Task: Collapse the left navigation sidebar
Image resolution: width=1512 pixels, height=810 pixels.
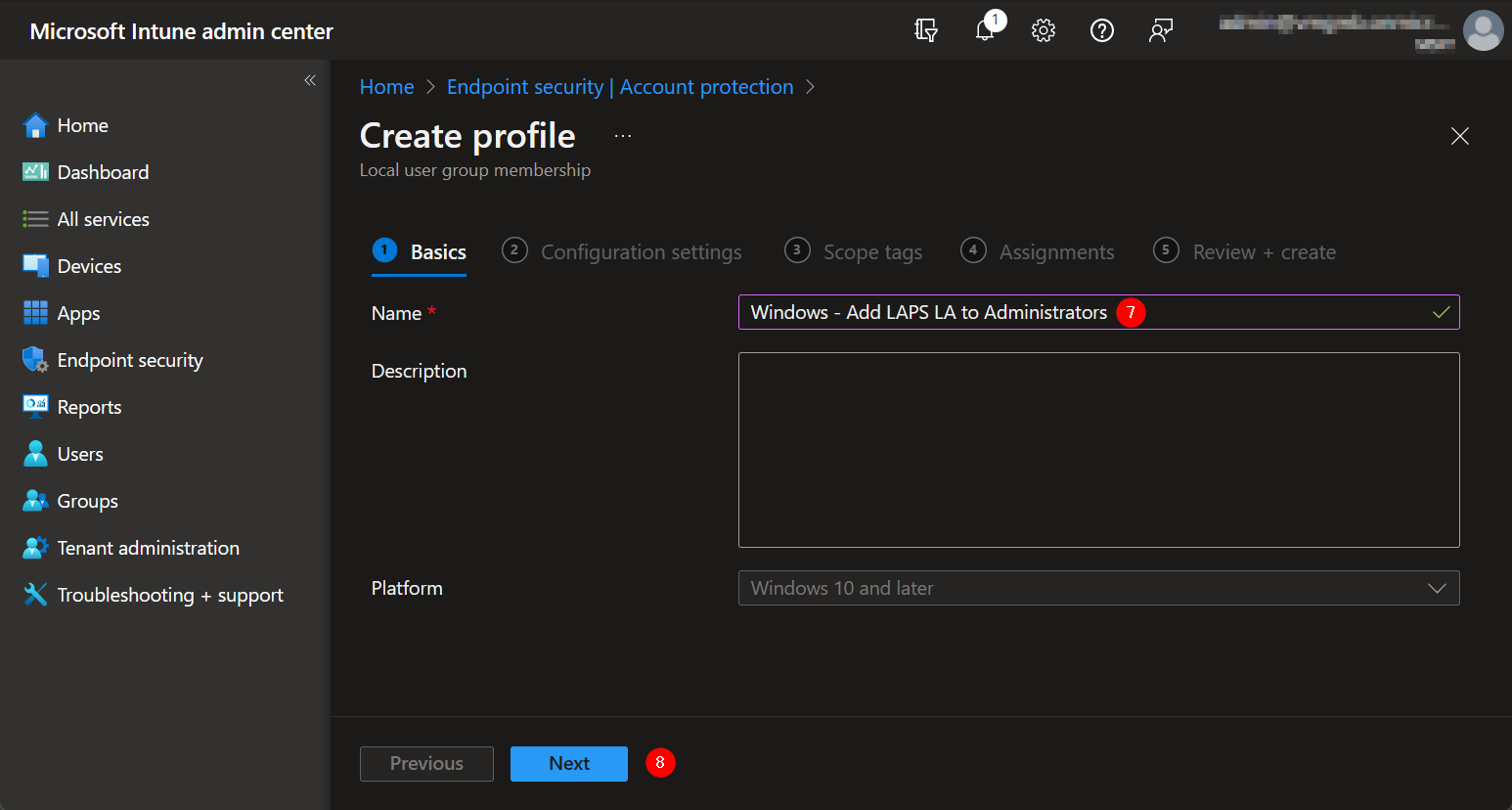Action: pos(310,80)
